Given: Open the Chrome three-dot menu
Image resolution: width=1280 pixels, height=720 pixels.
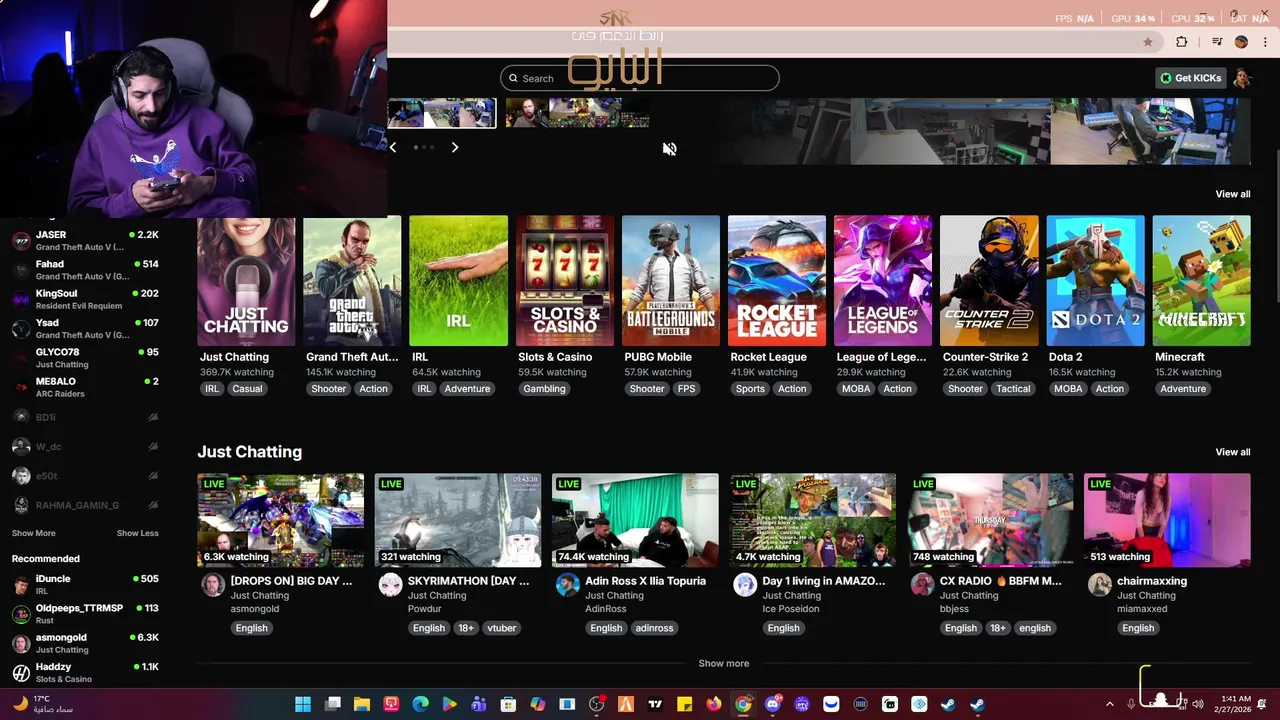Looking at the screenshot, I should point(1265,42).
